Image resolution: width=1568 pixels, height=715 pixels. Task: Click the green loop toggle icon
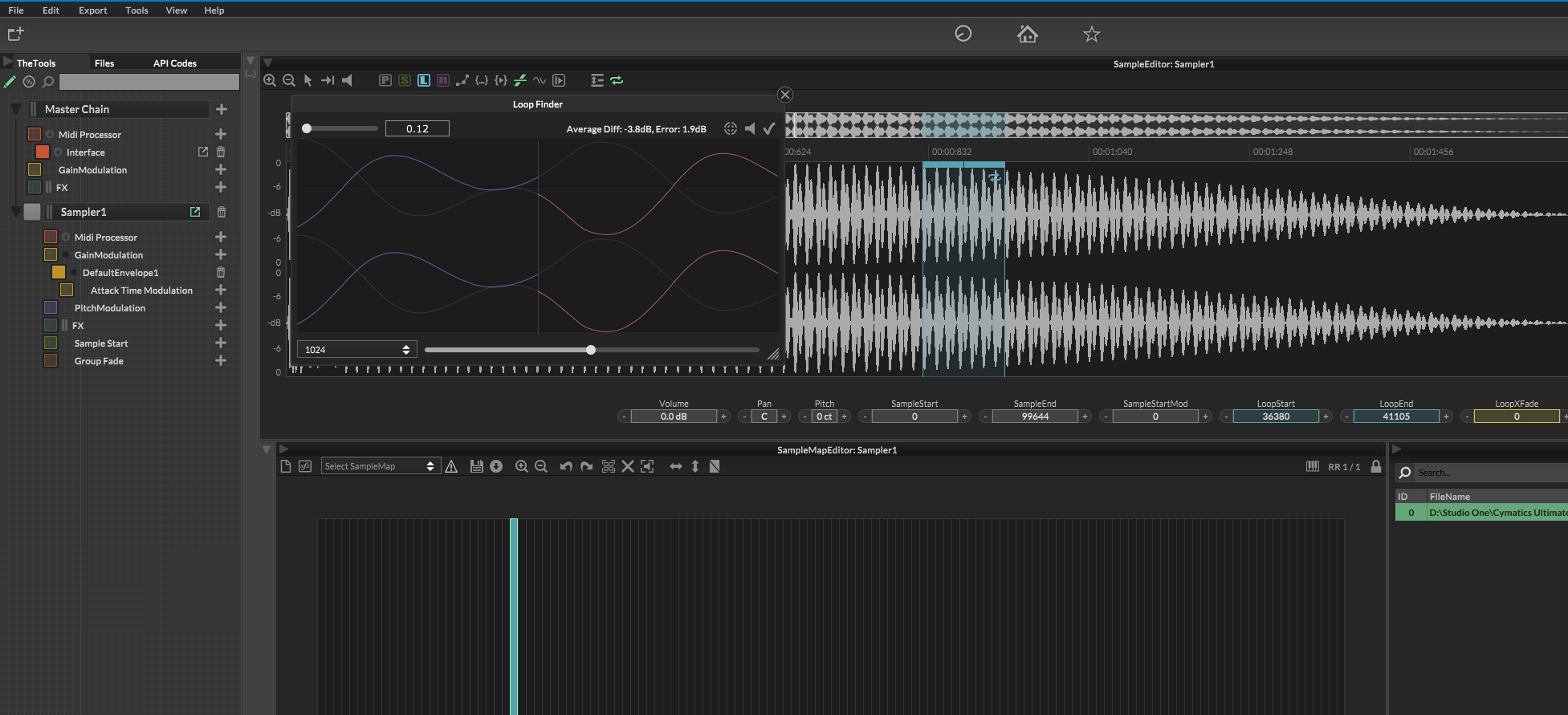click(617, 80)
